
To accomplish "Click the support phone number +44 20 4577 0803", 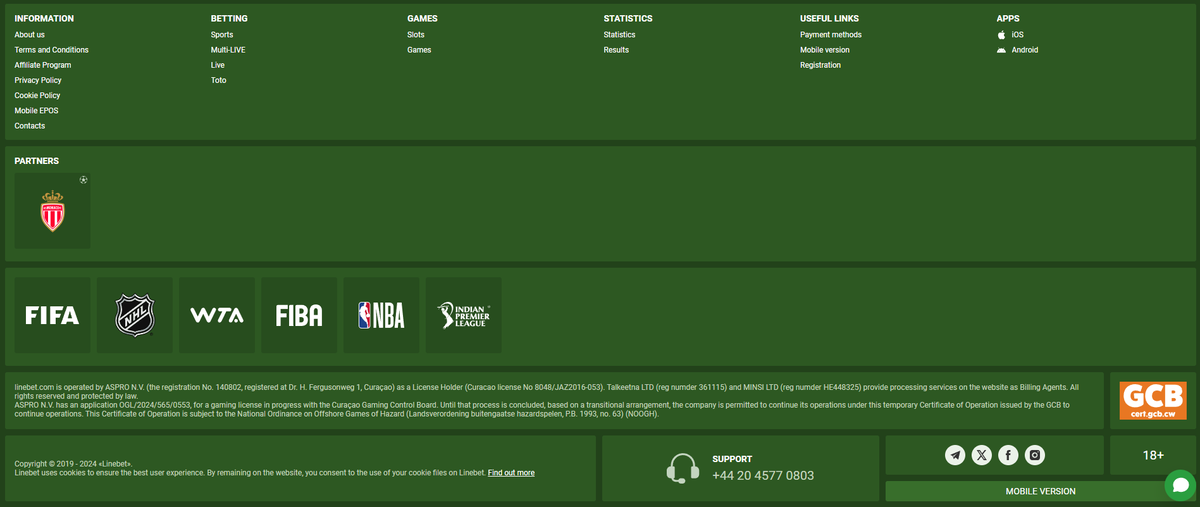I will point(763,476).
